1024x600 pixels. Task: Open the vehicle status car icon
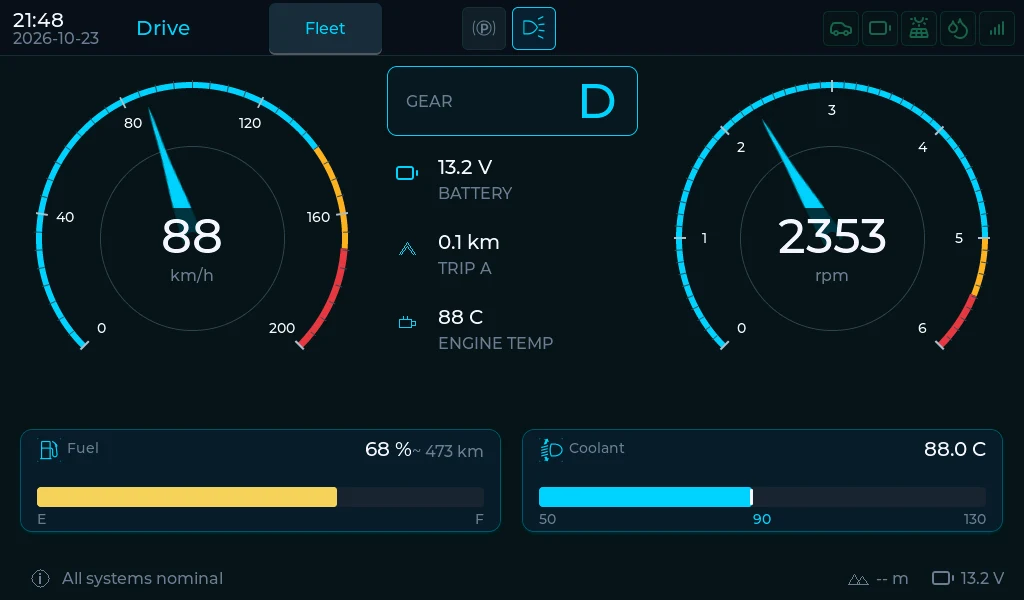840,29
